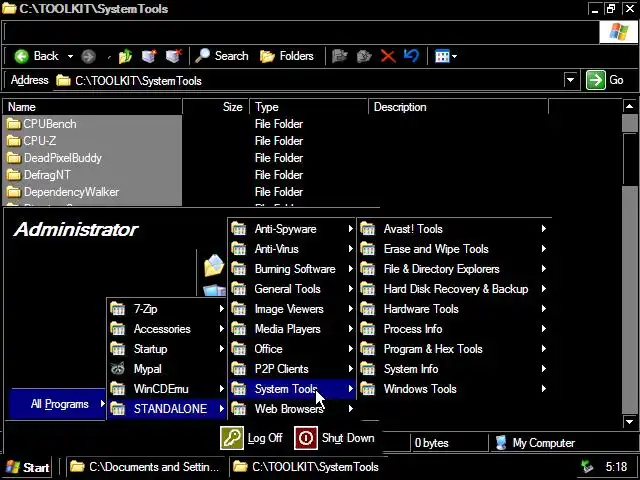Viewport: 640px width, 480px height.
Task: Open the WinCDEmu program group
Action: [167, 389]
